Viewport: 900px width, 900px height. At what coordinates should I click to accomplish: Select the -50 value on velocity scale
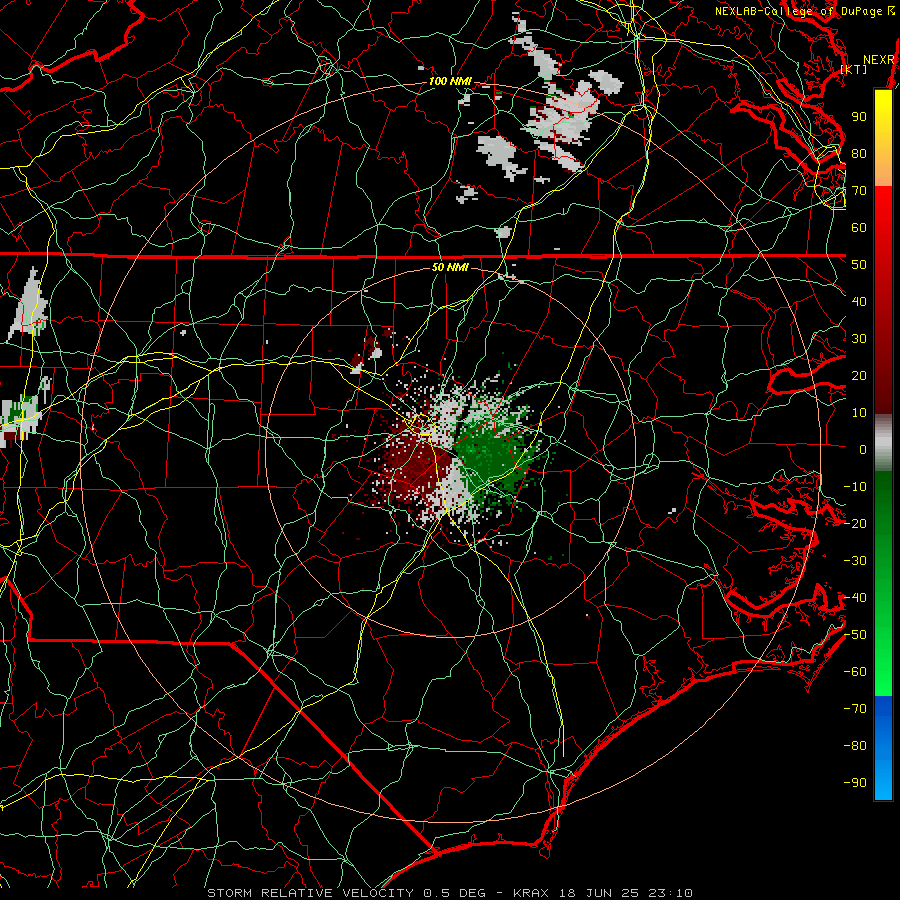pos(855,635)
